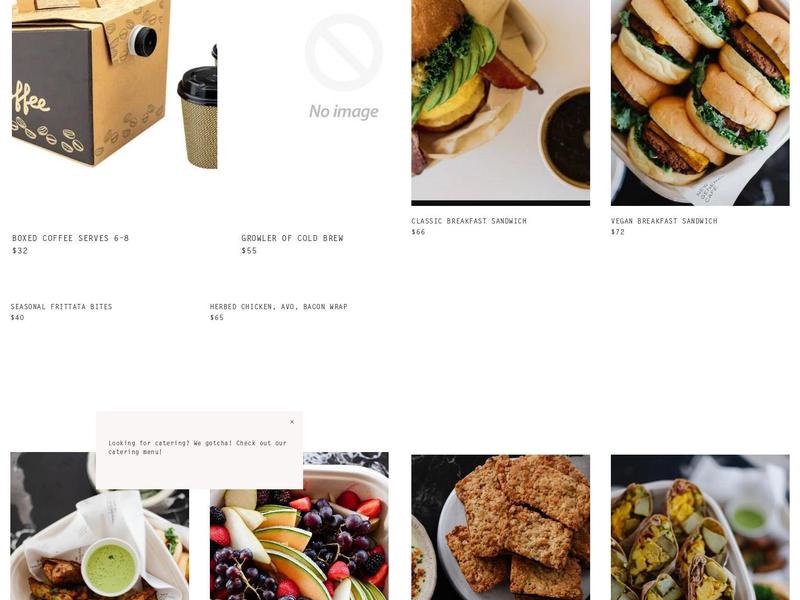Click the $32 boxed coffee price
The height and width of the screenshot is (600, 800).
[x=20, y=251]
